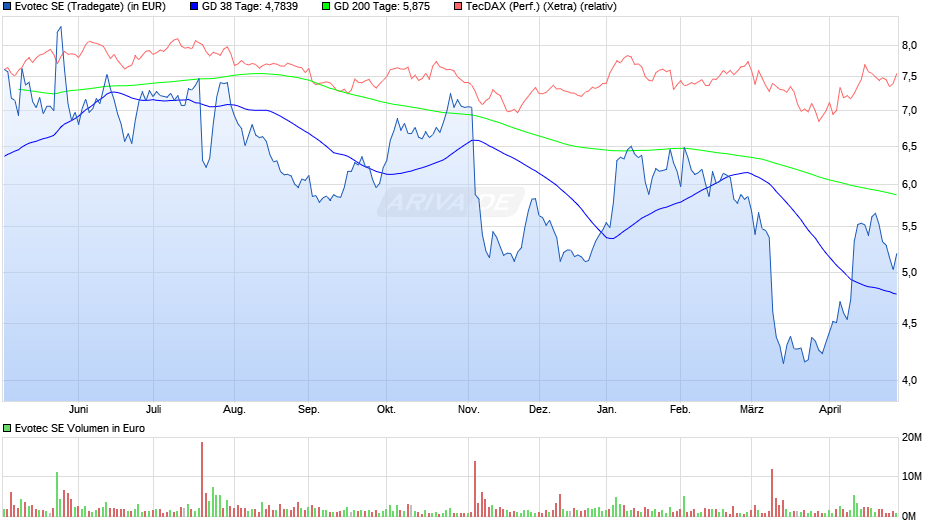Viewport: 940px width, 526px height.
Task: Click the Aug. month label on axis
Action: [x=234, y=410]
